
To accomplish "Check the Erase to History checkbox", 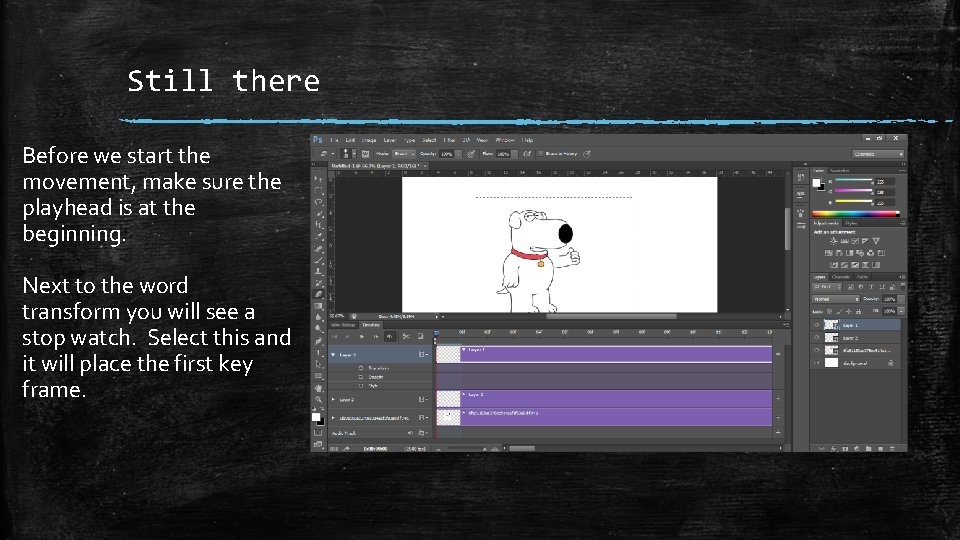I will click(541, 154).
